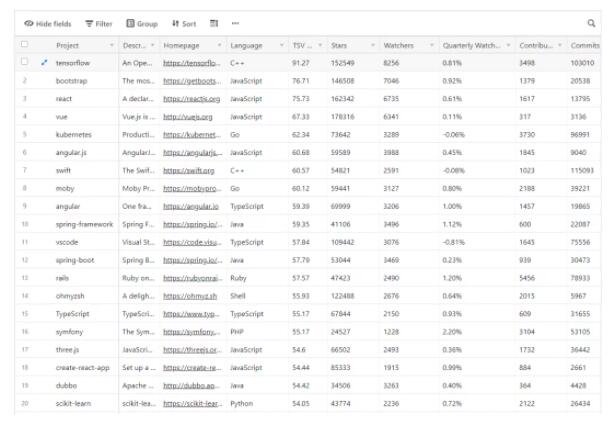Click the Hide fields eye button

click(x=48, y=24)
